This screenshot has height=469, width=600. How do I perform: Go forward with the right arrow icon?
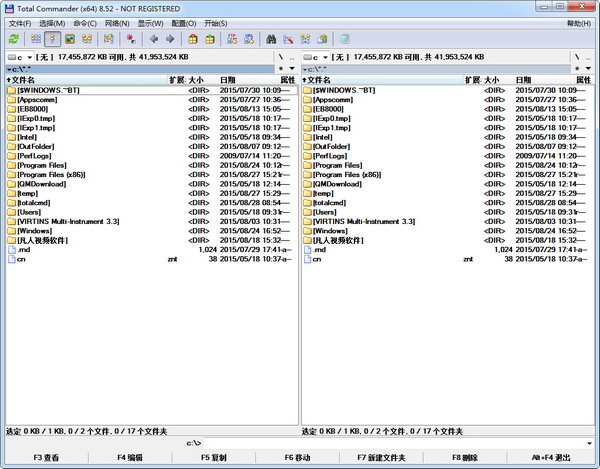point(170,39)
